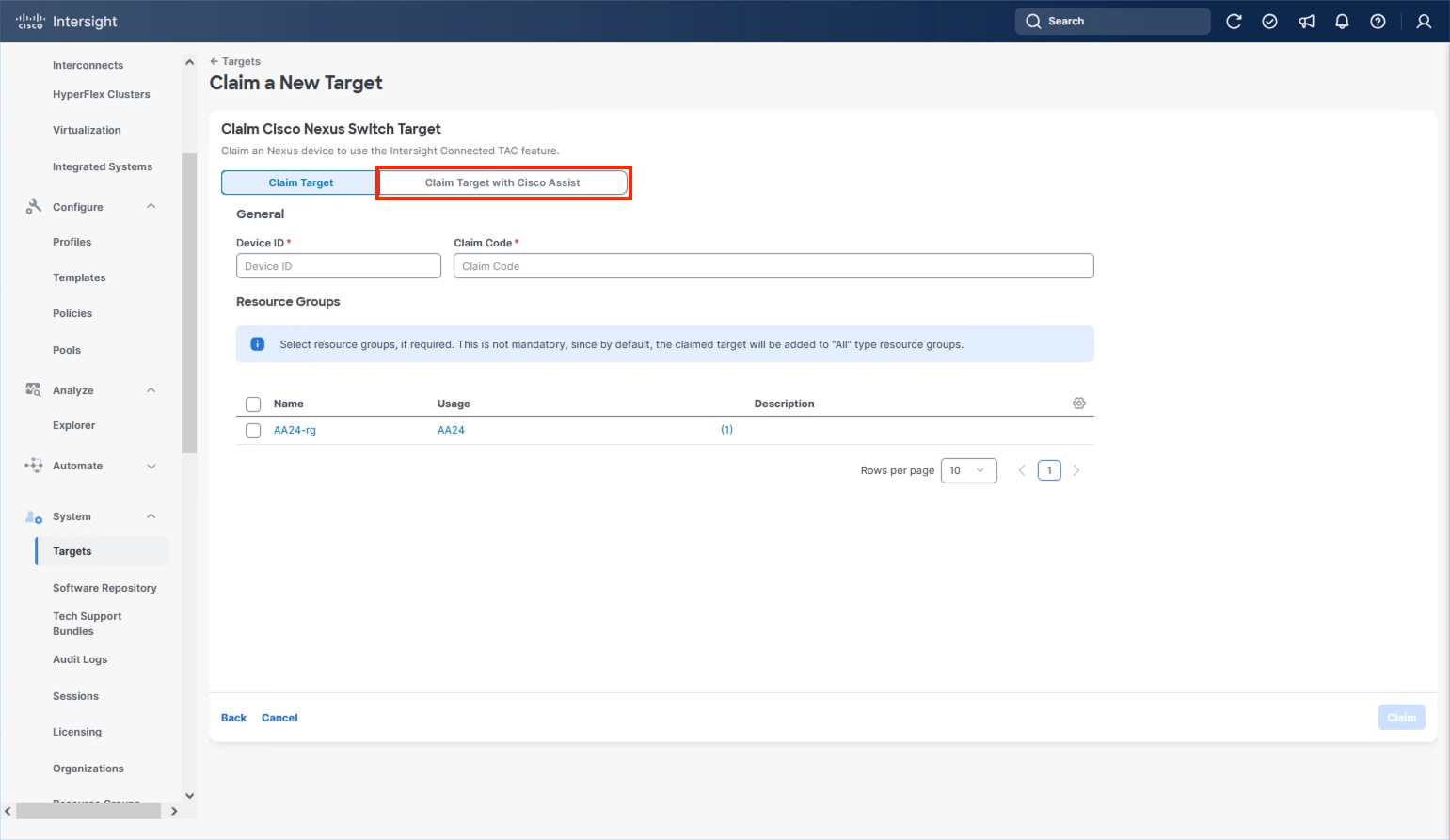Collapse the Analyze section chevron
1450x840 pixels.
coord(151,389)
